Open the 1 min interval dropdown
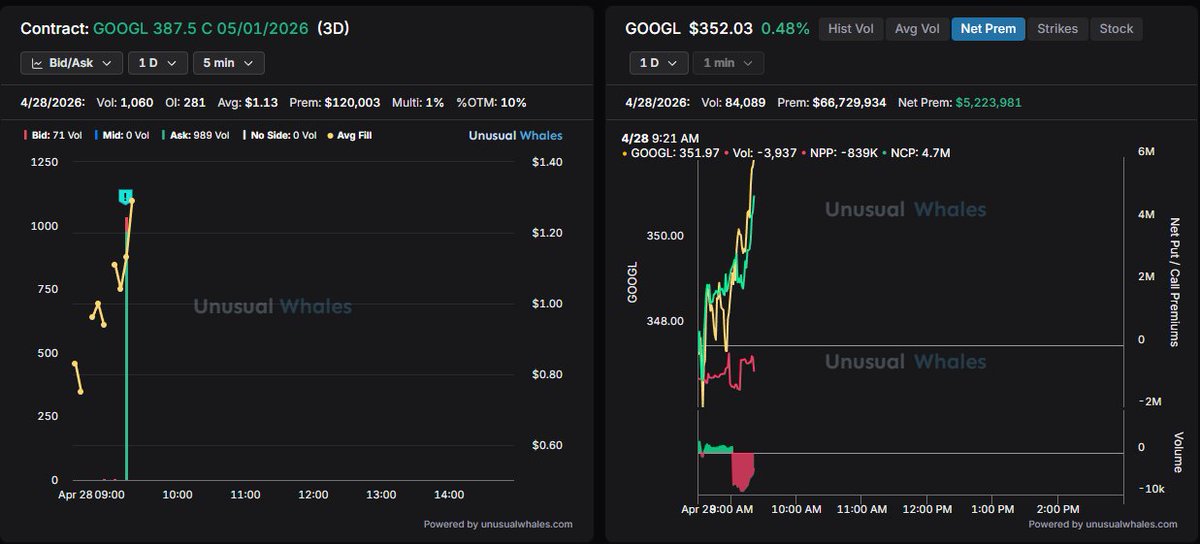The image size is (1200, 544). (729, 63)
